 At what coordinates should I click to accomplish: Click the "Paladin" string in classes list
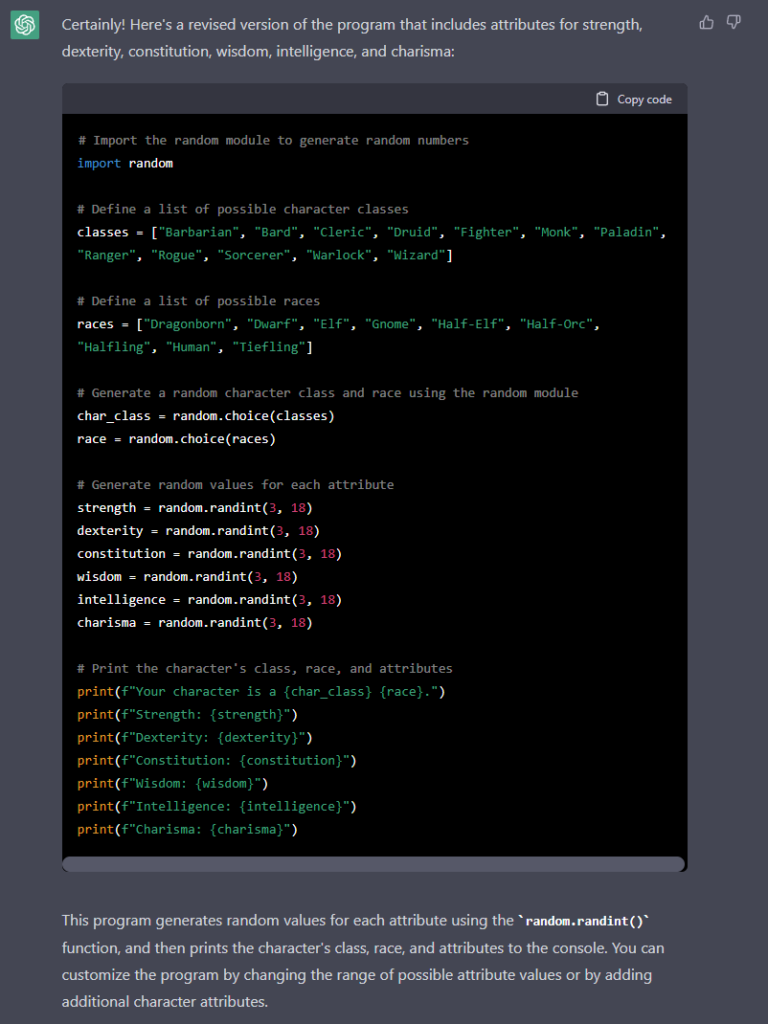click(x=626, y=232)
